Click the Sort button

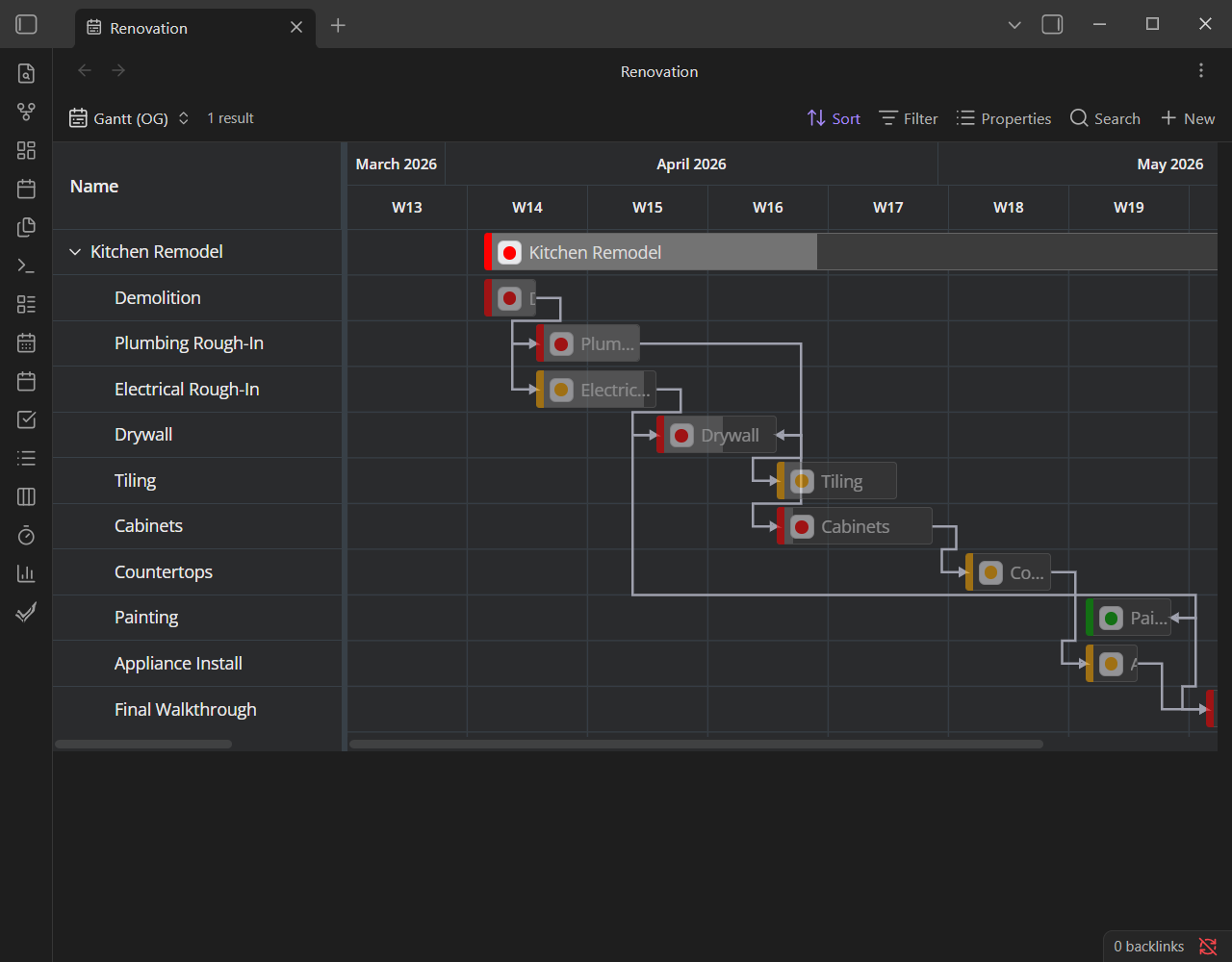(x=834, y=118)
